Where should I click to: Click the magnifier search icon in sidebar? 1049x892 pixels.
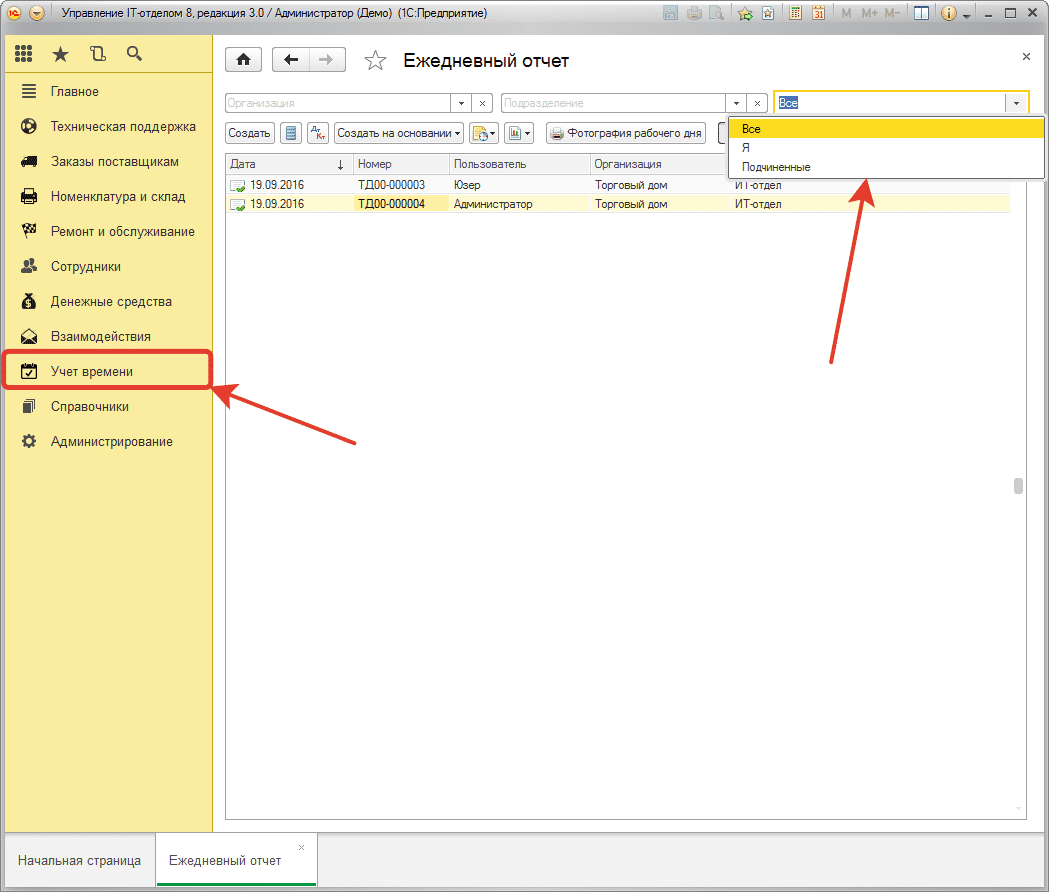pos(134,54)
